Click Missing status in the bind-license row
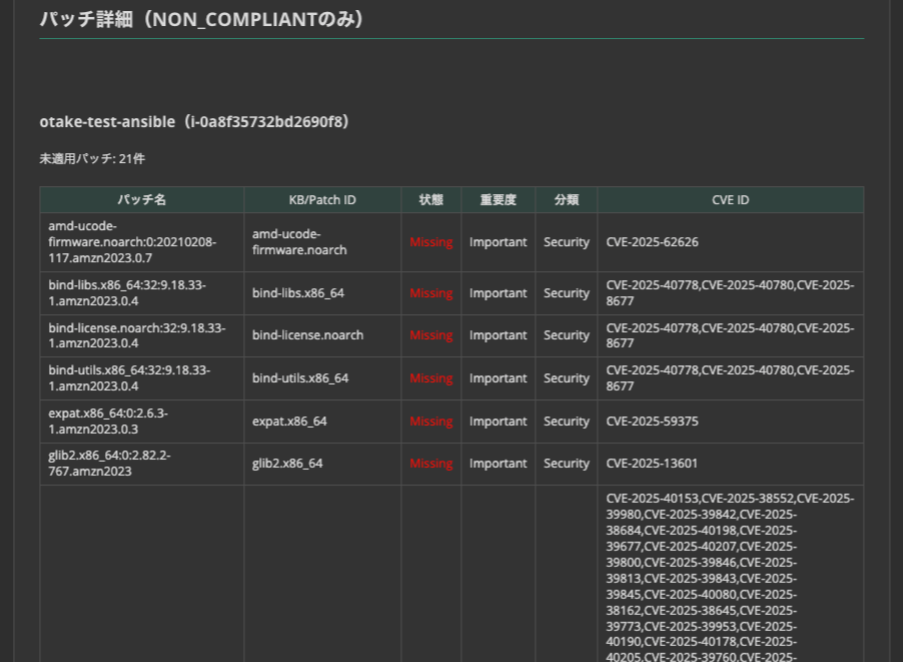 (431, 336)
